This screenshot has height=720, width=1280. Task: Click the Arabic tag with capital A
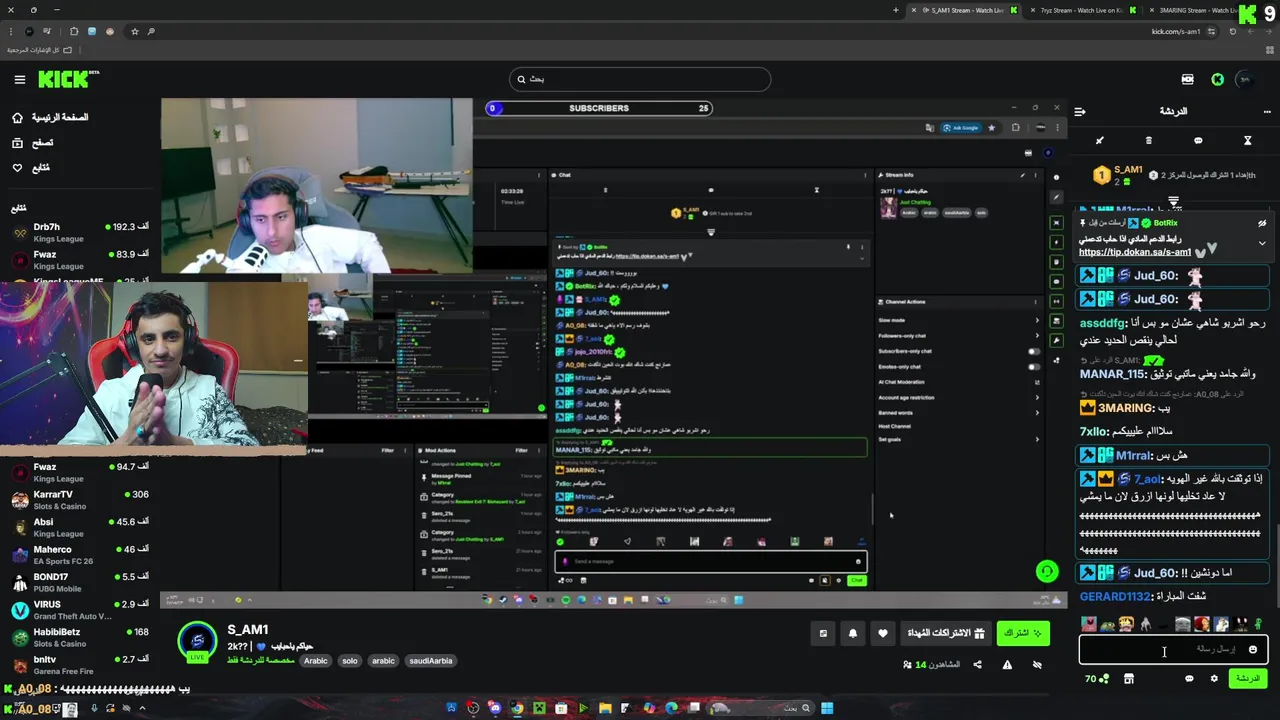pyautogui.click(x=316, y=661)
